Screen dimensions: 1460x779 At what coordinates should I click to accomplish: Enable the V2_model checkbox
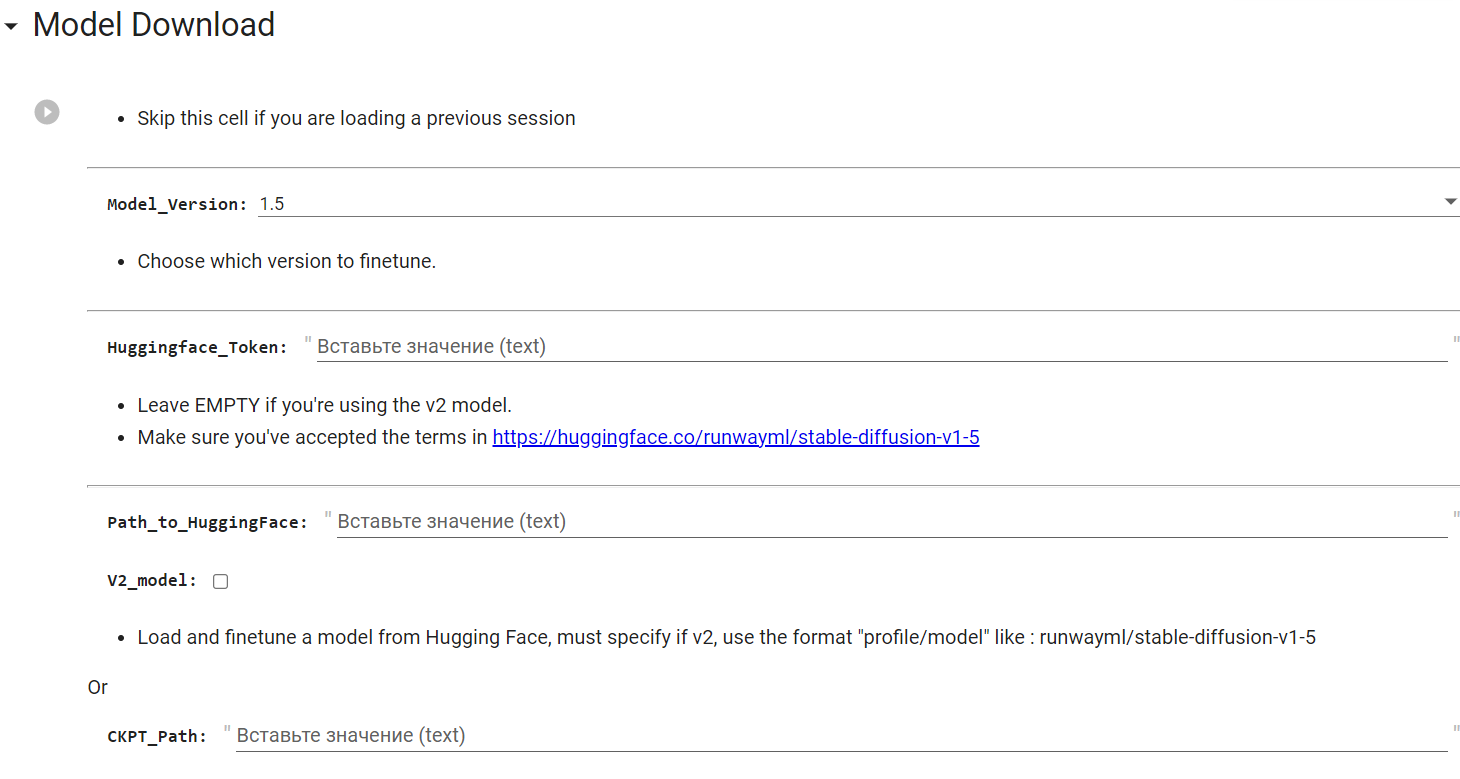click(x=221, y=581)
